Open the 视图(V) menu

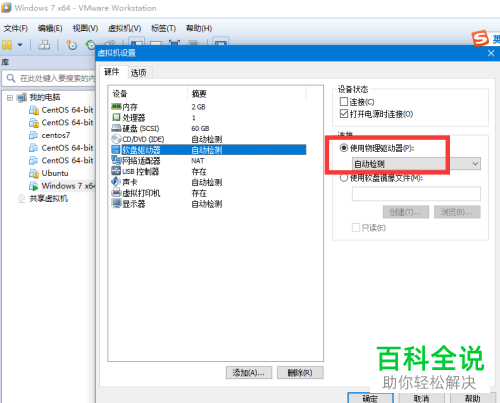tap(85, 28)
